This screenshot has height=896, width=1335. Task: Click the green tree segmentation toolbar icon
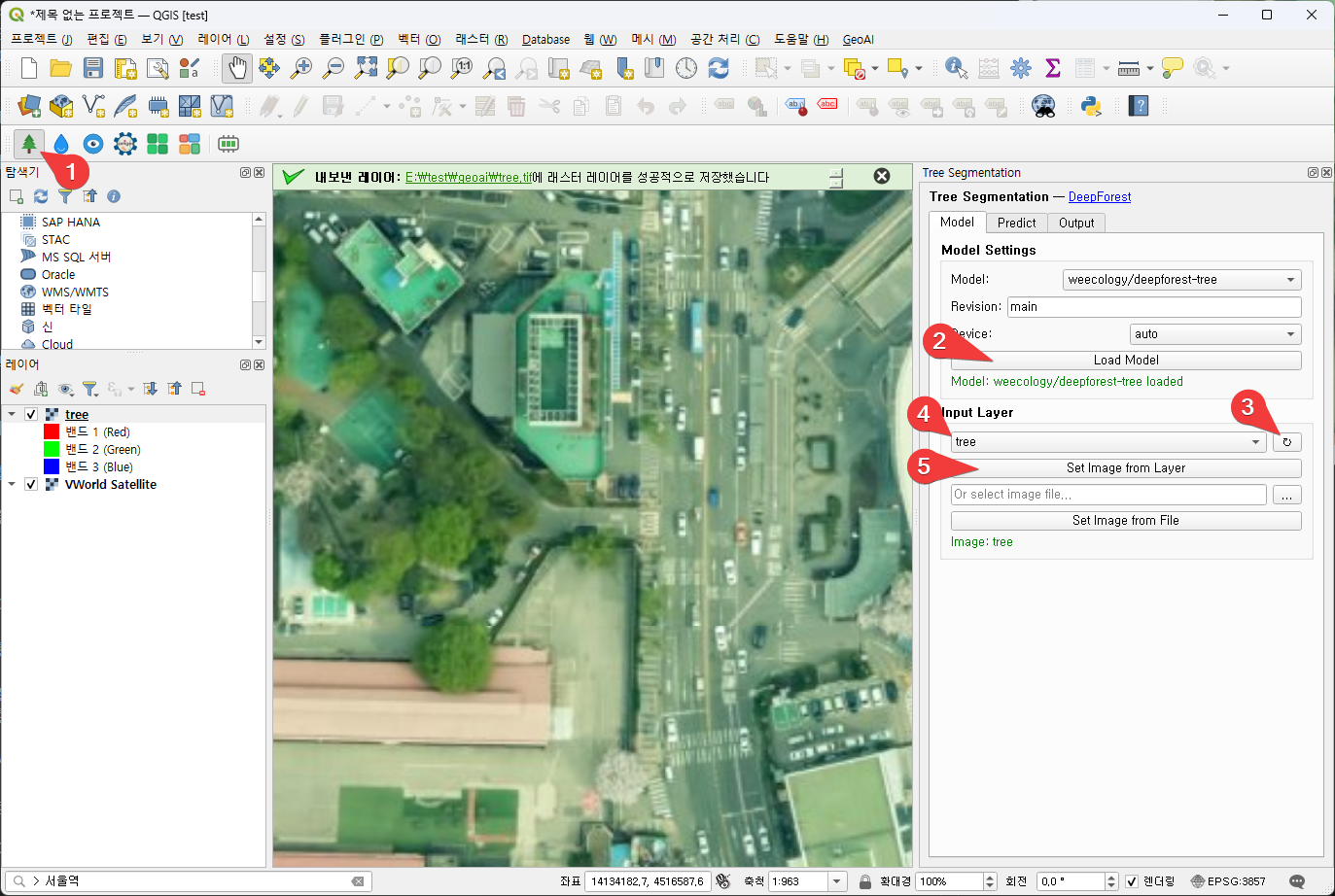29,144
